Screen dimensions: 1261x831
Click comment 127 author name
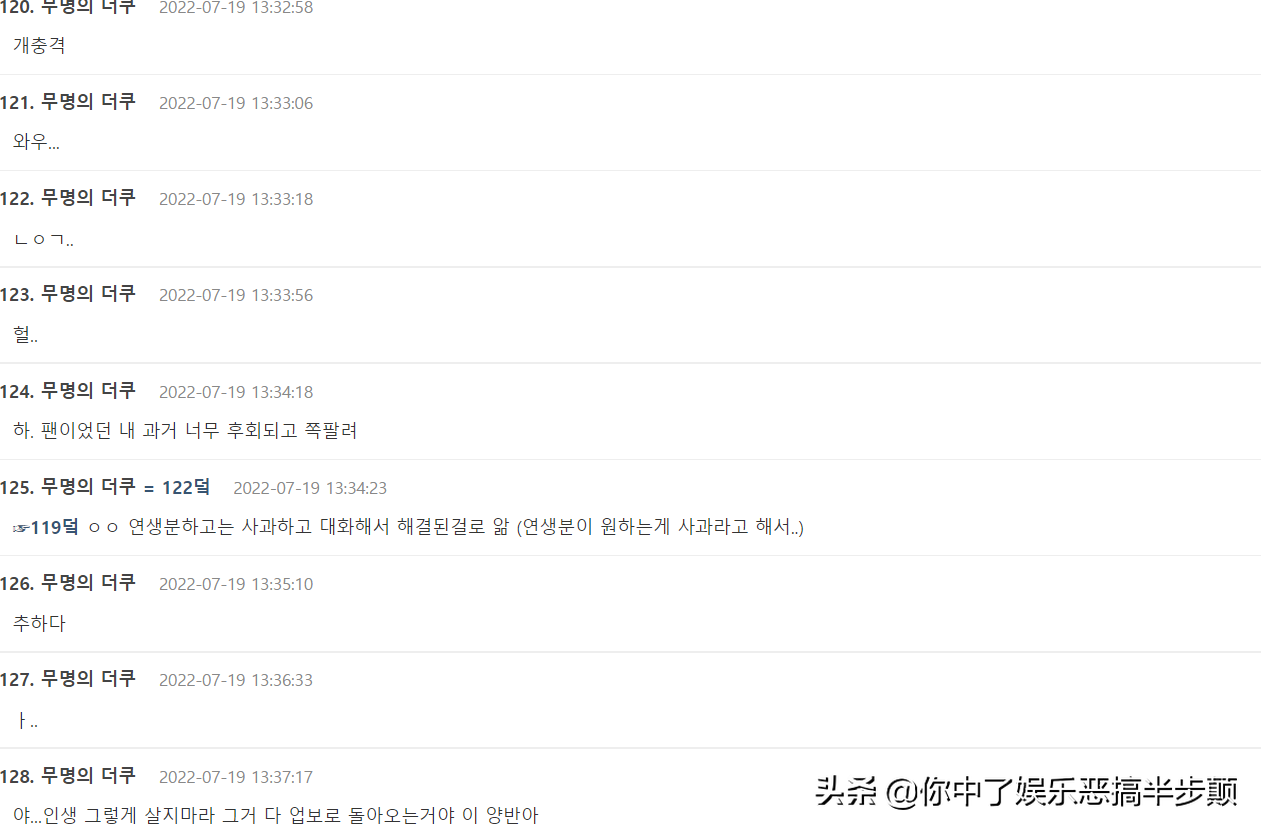(x=88, y=679)
